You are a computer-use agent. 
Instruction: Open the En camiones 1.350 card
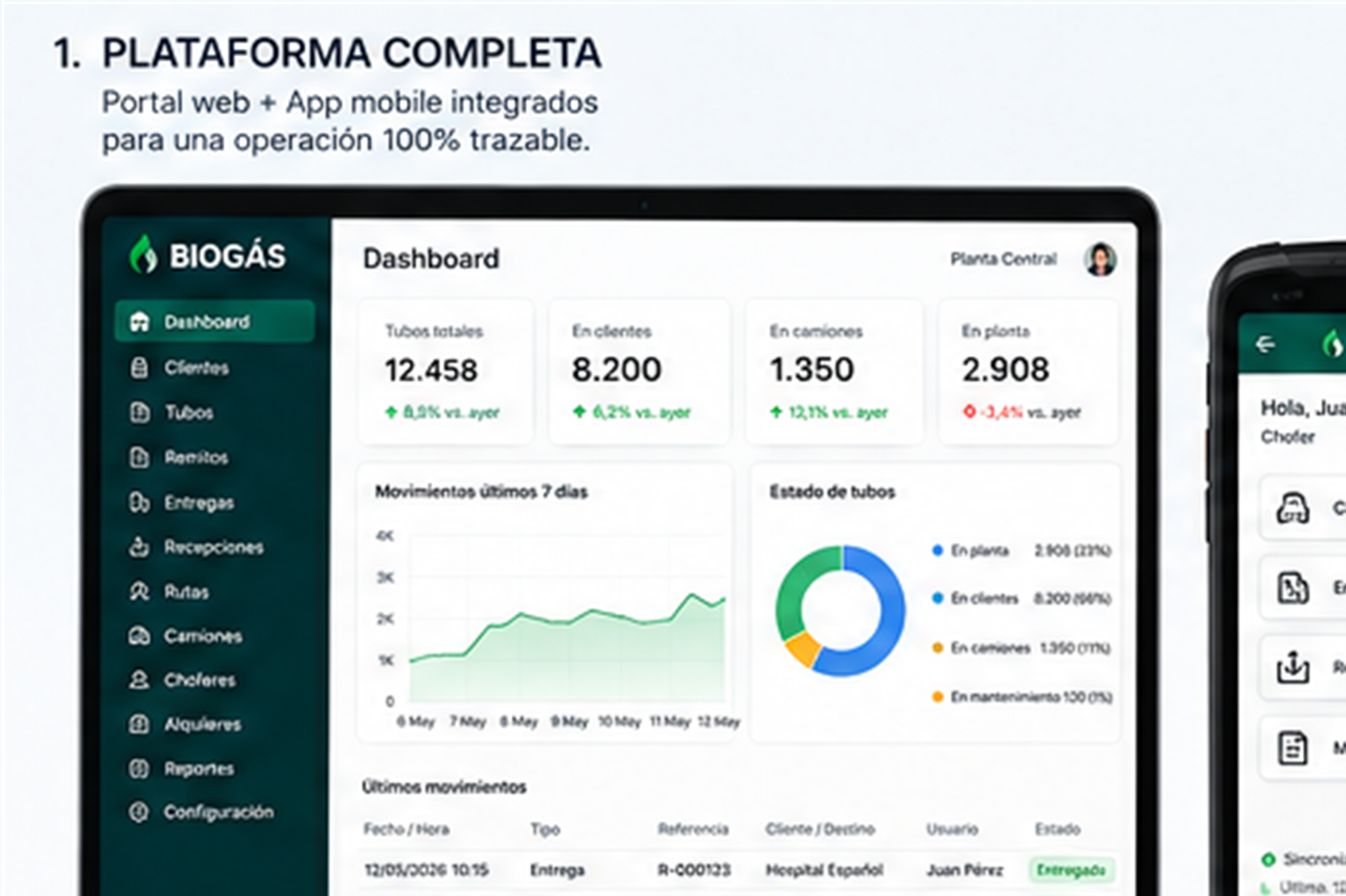click(x=835, y=372)
